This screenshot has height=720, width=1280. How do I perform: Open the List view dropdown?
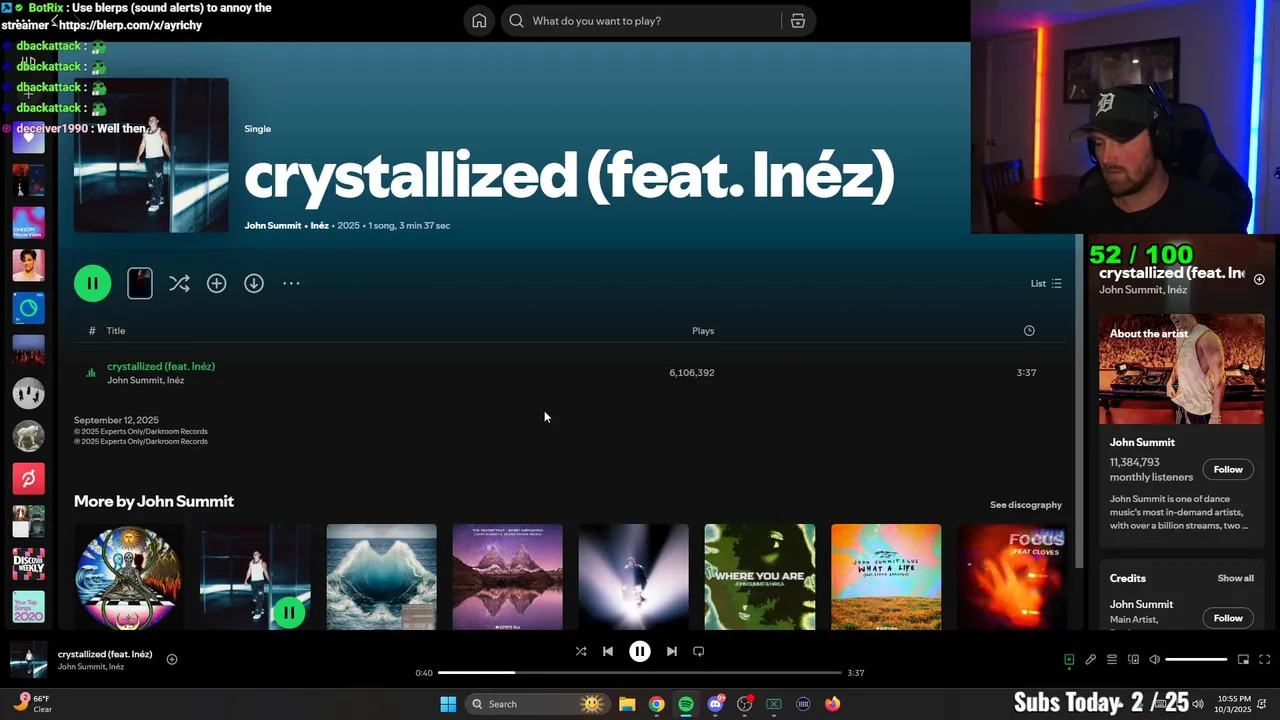[1046, 283]
